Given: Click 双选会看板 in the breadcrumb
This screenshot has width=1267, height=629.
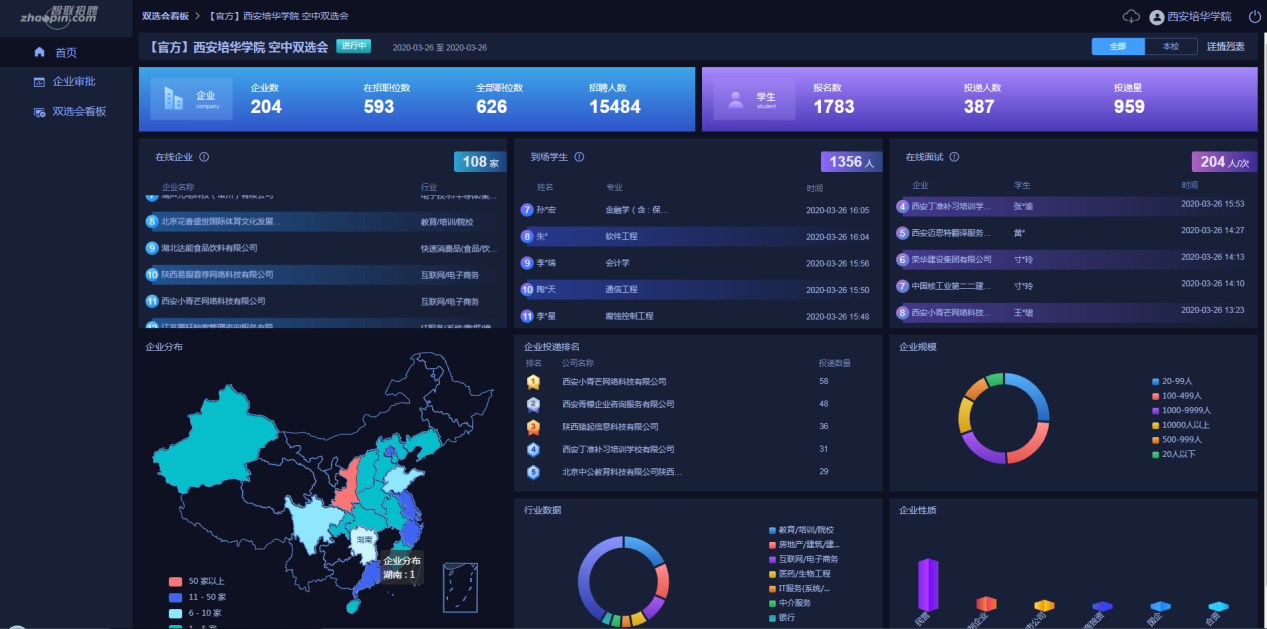Looking at the screenshot, I should (165, 17).
